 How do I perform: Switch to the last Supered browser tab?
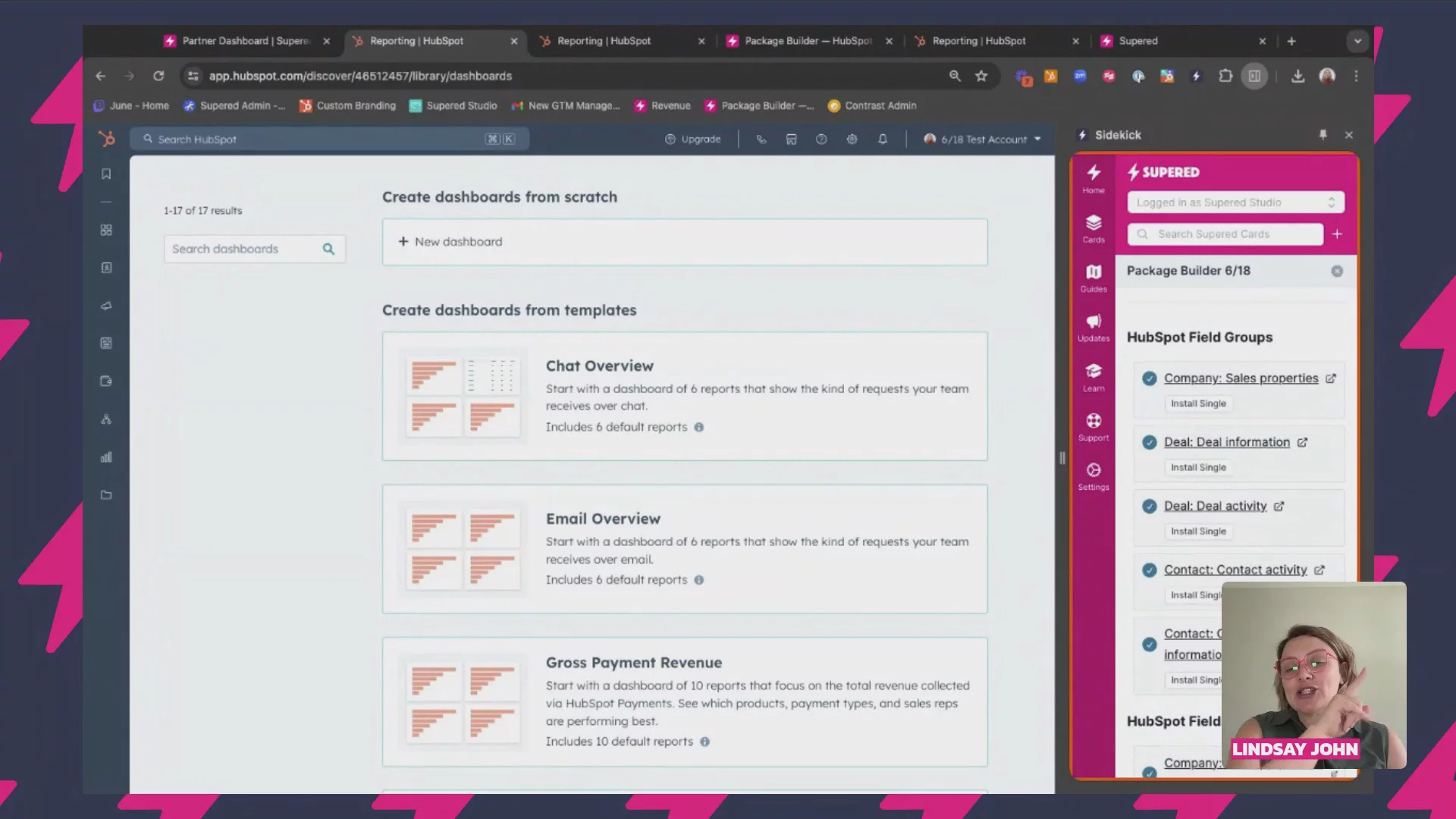(1183, 41)
